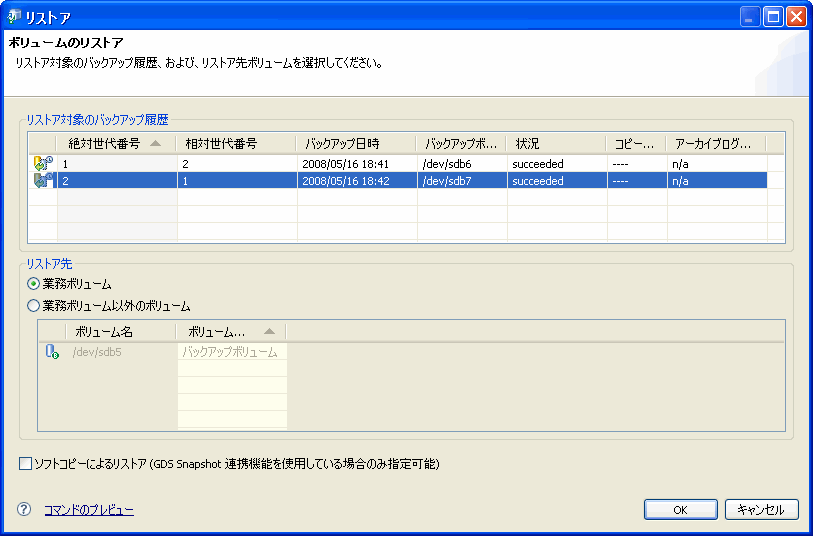Sort by 相対世代番号 column header
This screenshot has height=536, width=813.
pos(236,144)
